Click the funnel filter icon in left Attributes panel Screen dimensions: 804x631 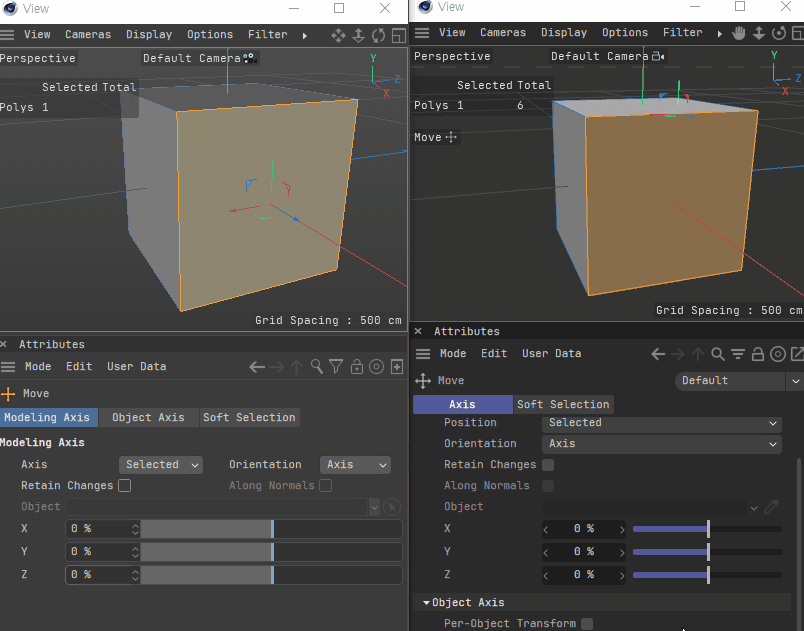(x=336, y=367)
